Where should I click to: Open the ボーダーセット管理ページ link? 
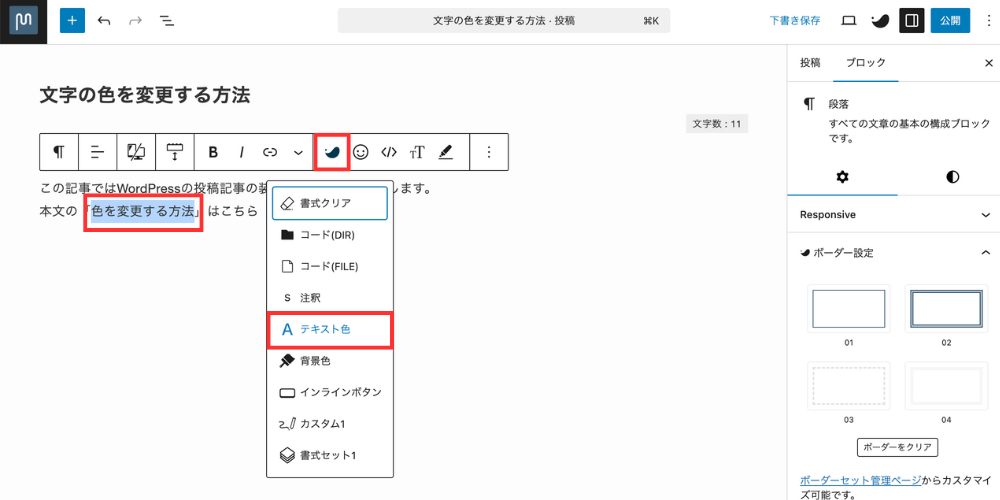[861, 480]
